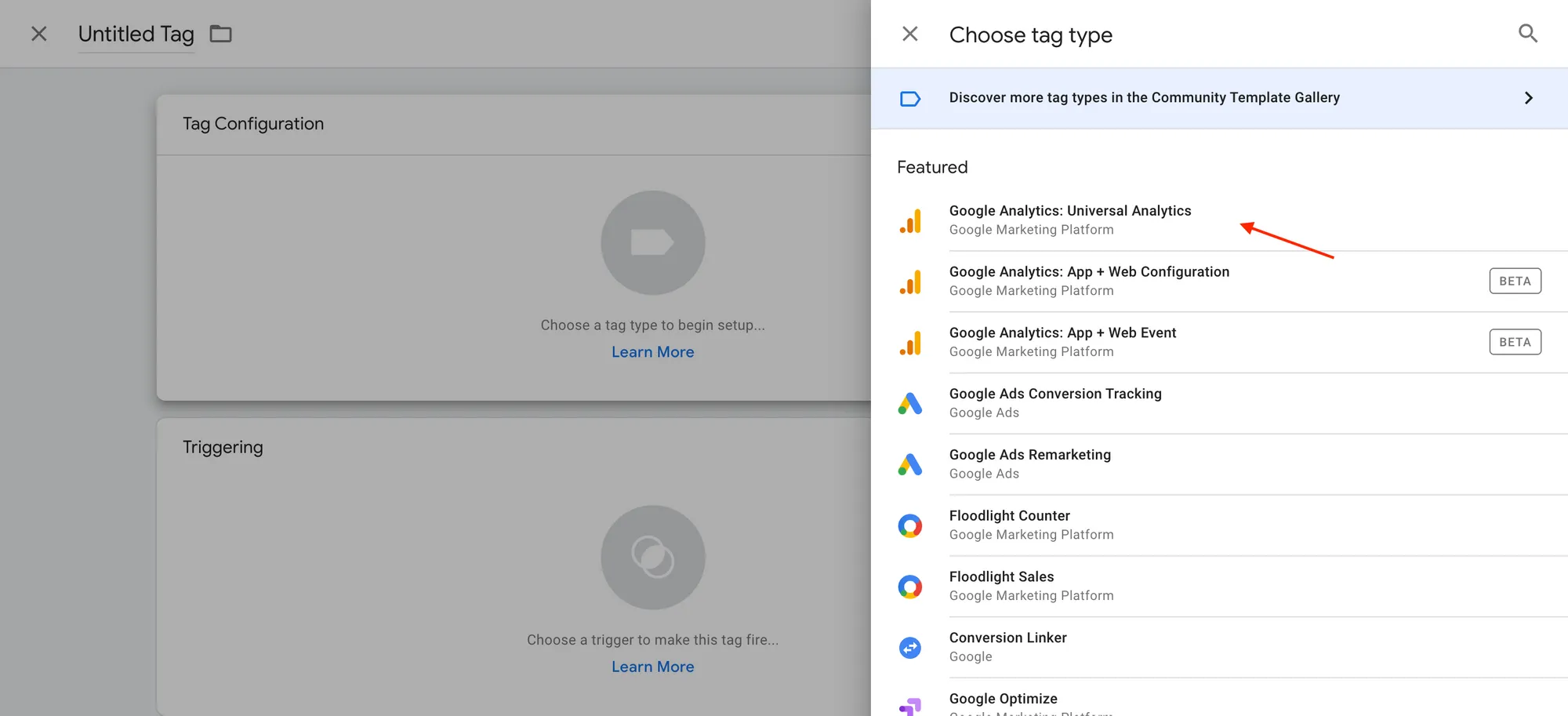Screen dimensions: 1568x716
Task: Click the tag placeholder circle in Tag Configuration
Action: point(652,243)
